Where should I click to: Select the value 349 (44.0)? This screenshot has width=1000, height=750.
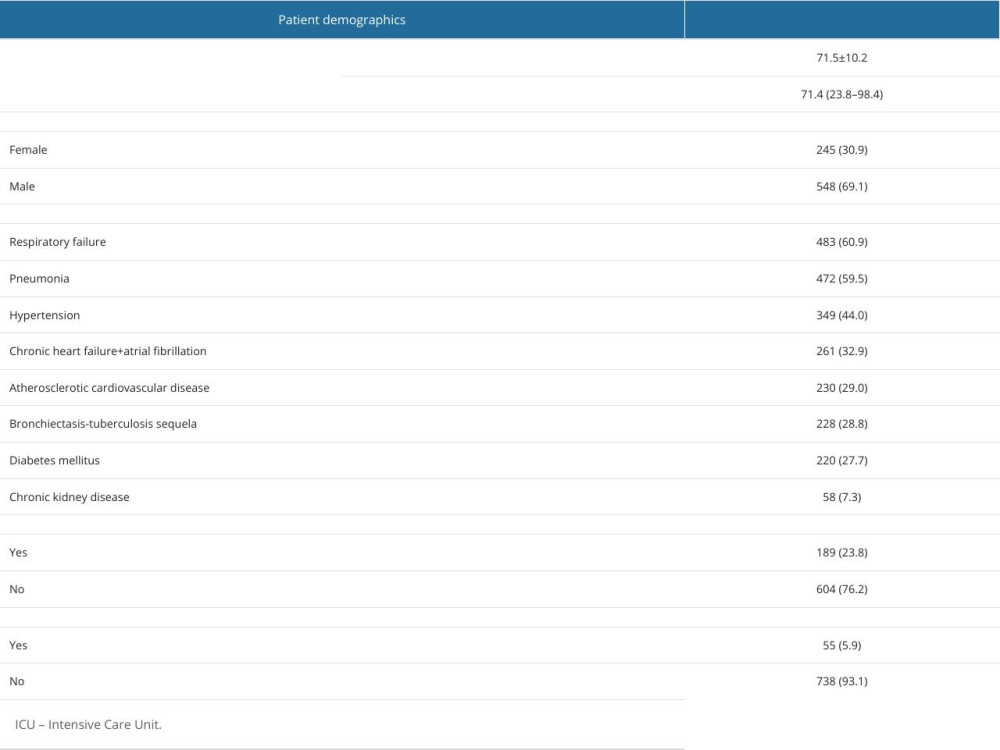coord(841,315)
